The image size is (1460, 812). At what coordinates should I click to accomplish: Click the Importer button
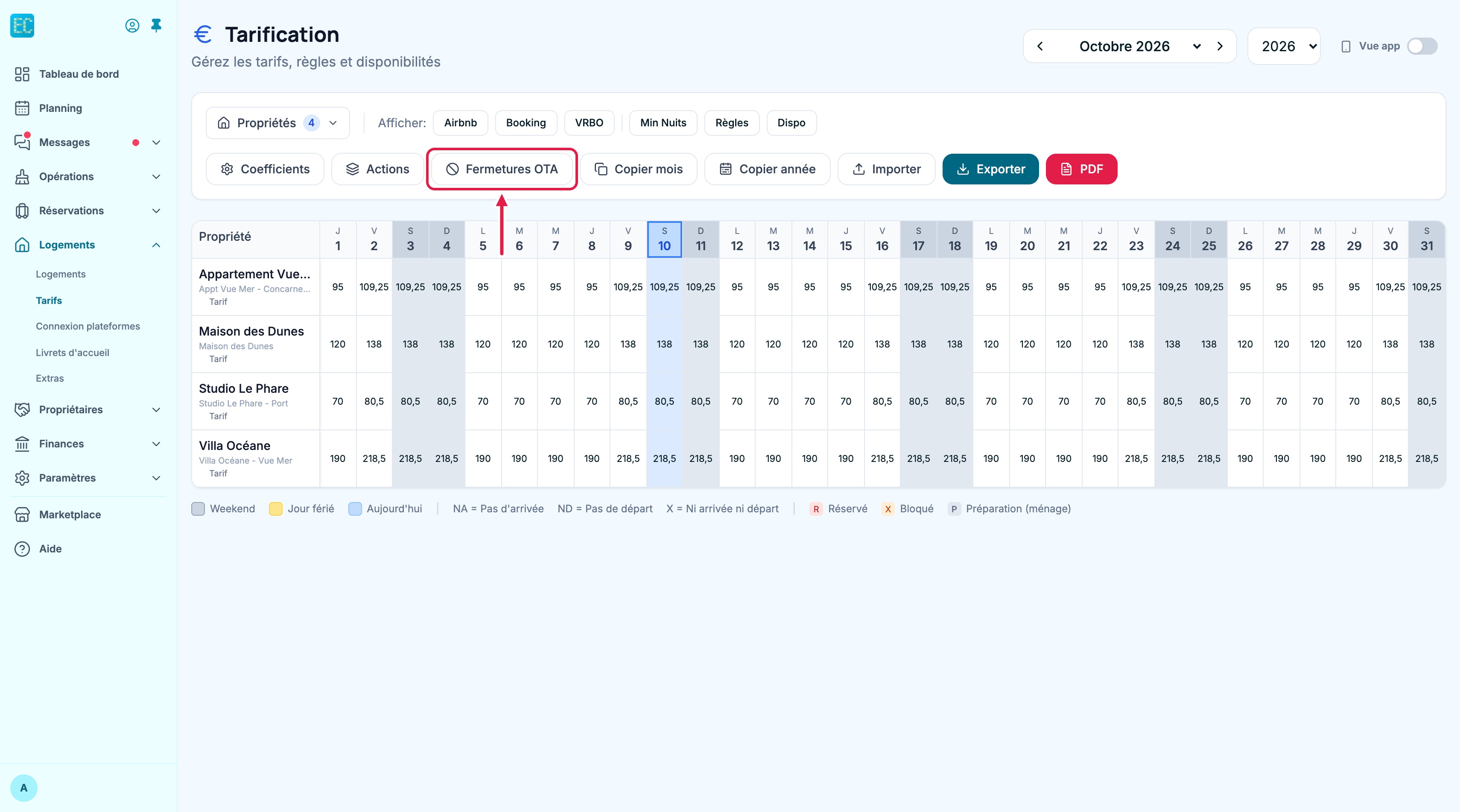(886, 169)
